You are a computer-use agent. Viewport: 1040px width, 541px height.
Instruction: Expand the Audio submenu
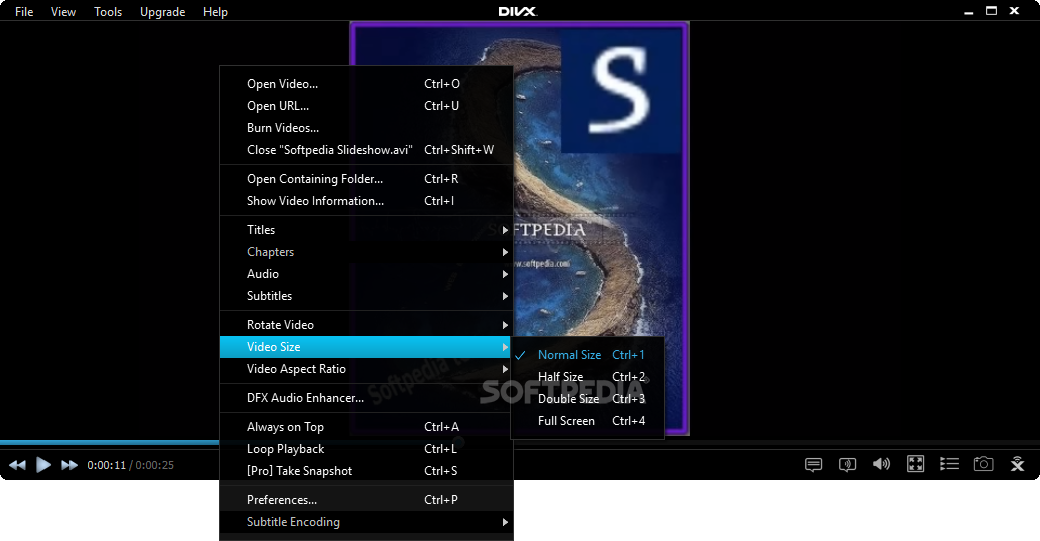[366, 274]
